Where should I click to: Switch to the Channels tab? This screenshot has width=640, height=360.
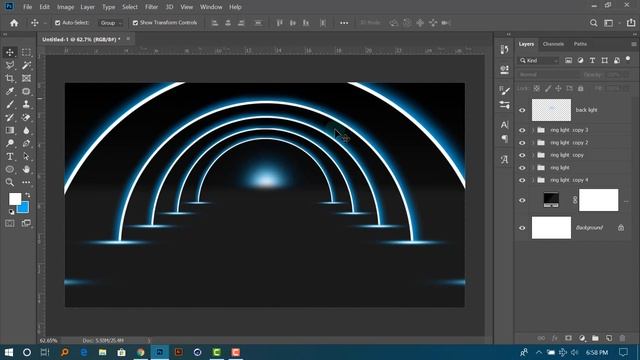553,44
